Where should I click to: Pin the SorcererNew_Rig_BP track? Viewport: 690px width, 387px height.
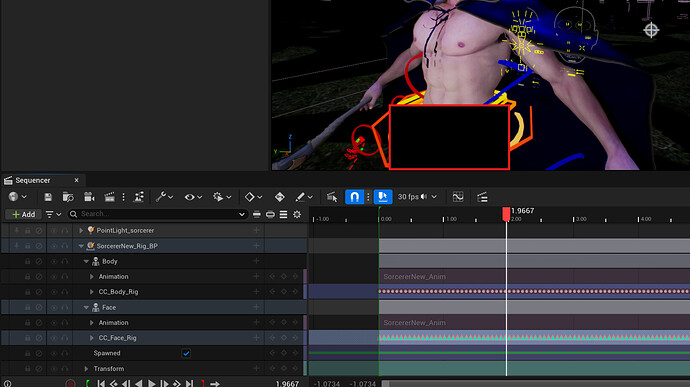[x=16, y=246]
